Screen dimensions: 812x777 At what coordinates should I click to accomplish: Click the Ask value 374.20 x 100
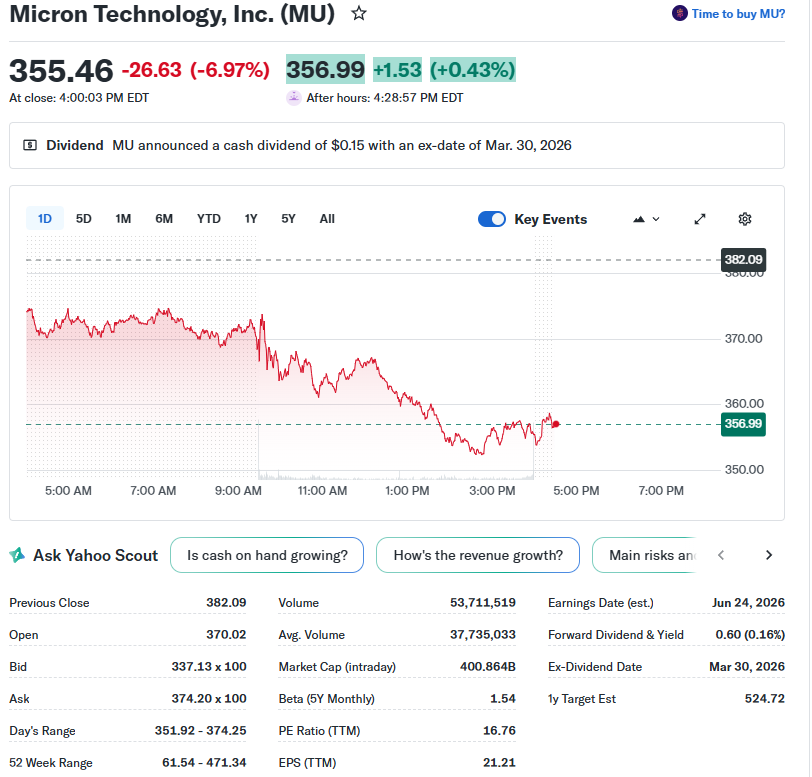(209, 699)
